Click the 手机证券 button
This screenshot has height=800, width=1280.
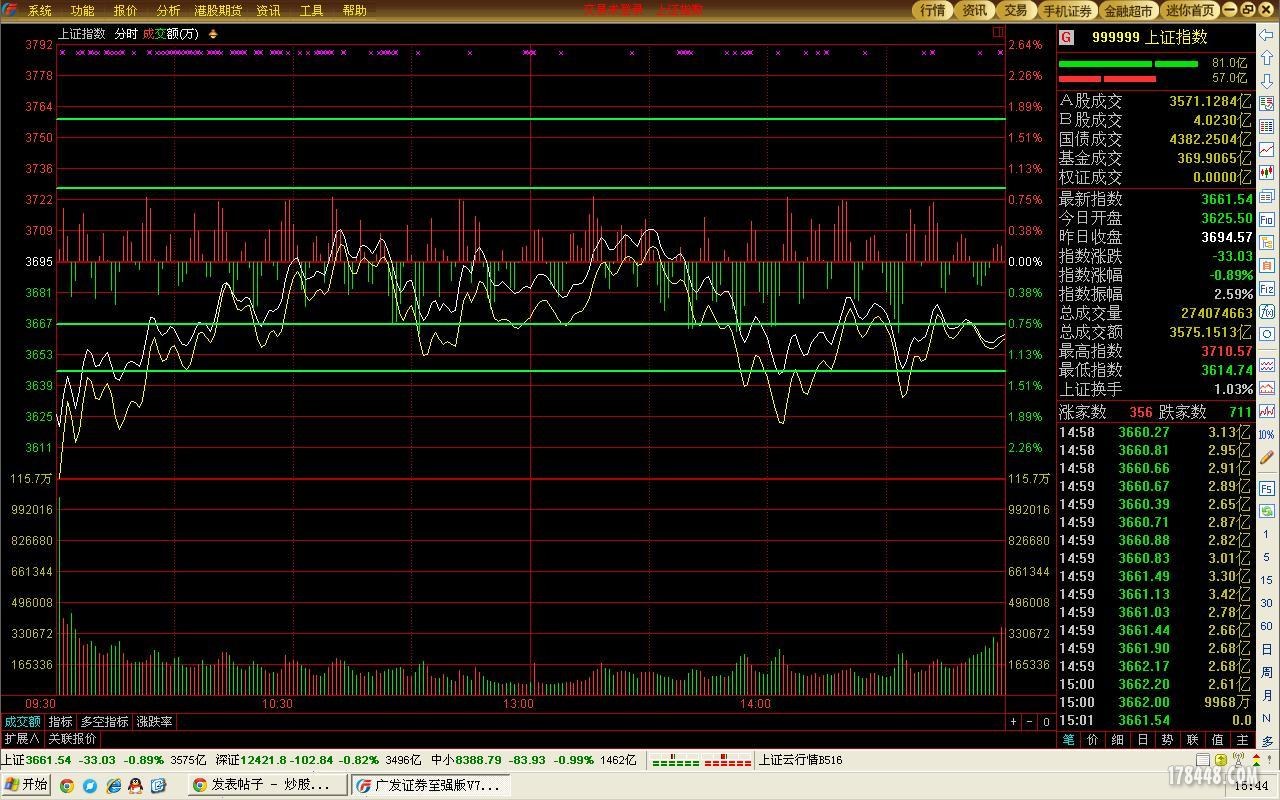(1067, 10)
